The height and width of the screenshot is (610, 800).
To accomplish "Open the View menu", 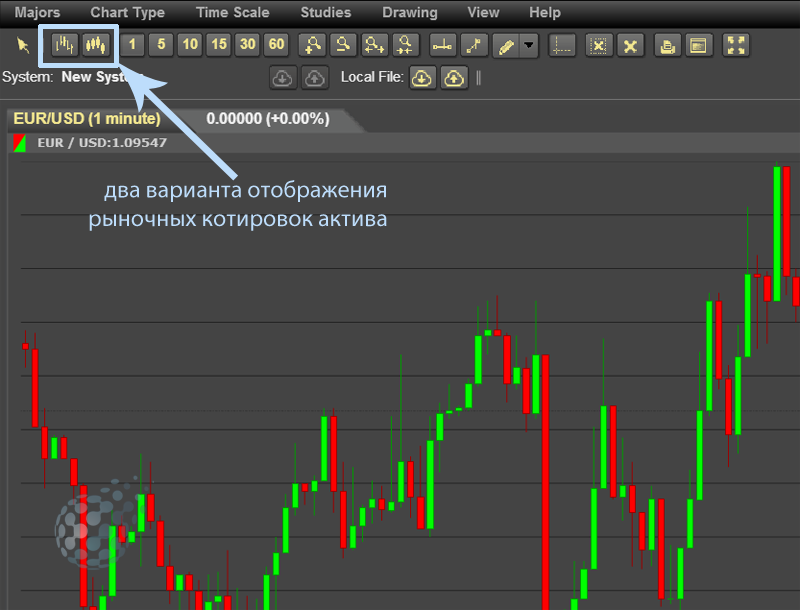I will [x=483, y=12].
